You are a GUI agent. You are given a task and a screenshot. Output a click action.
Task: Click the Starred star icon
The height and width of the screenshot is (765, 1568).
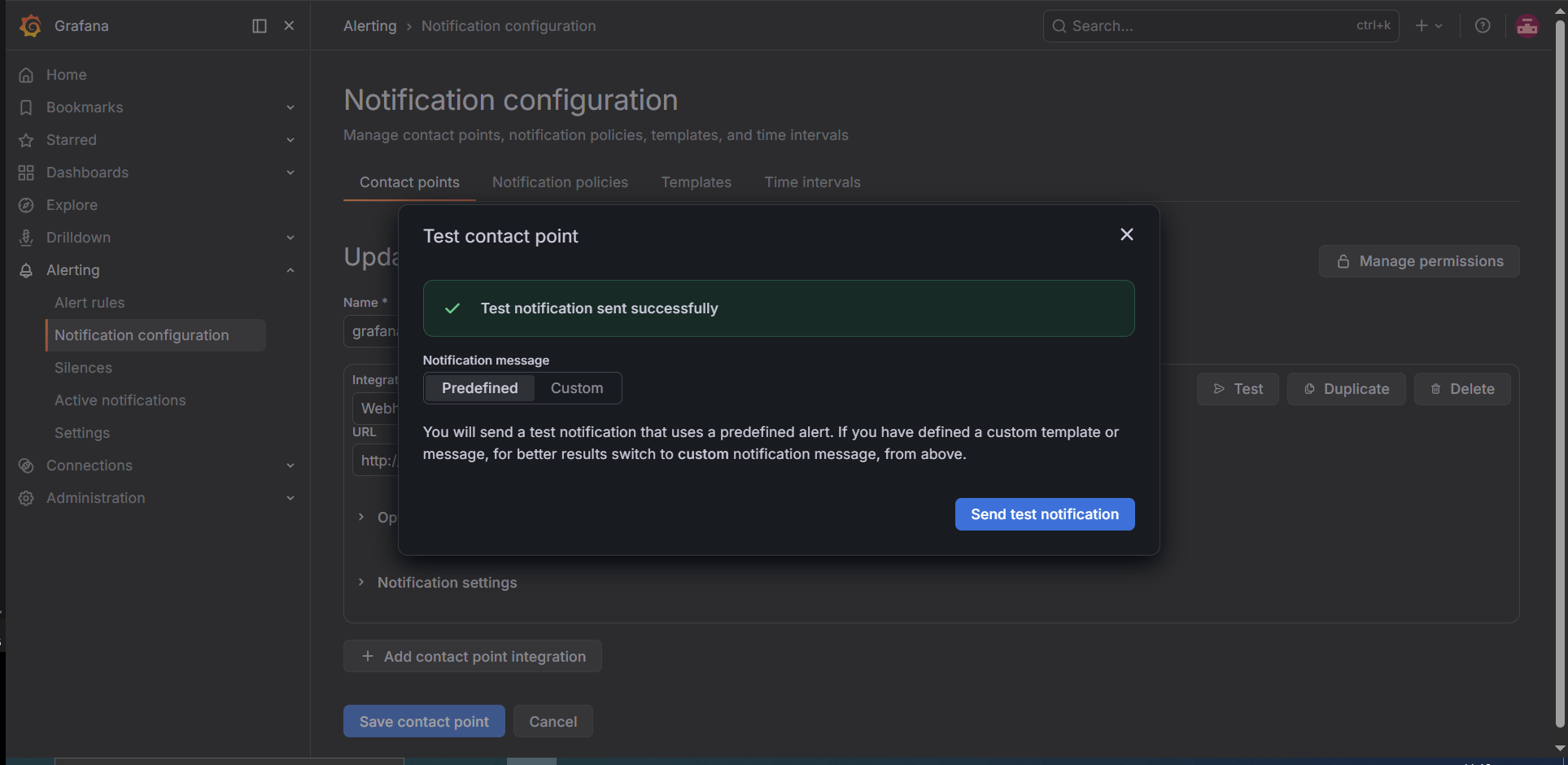(26, 140)
